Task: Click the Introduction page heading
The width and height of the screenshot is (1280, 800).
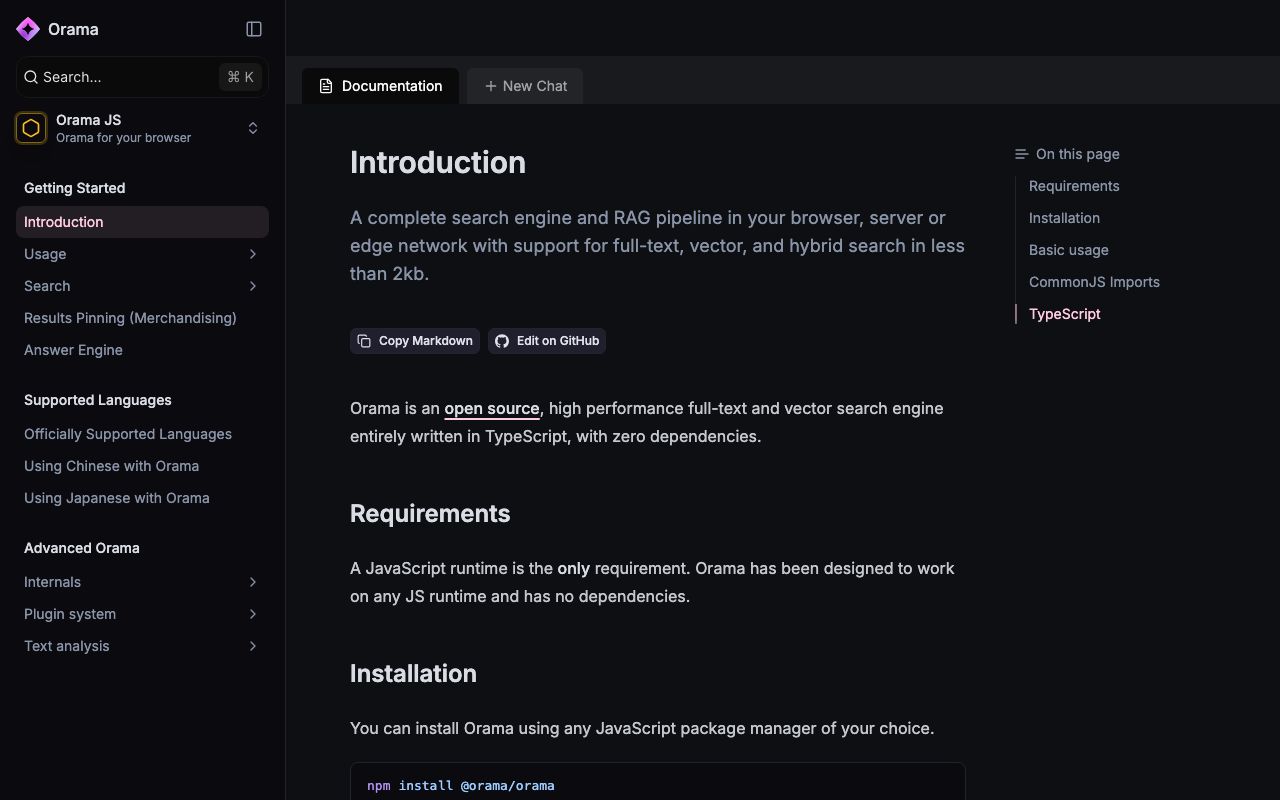Action: tap(438, 163)
